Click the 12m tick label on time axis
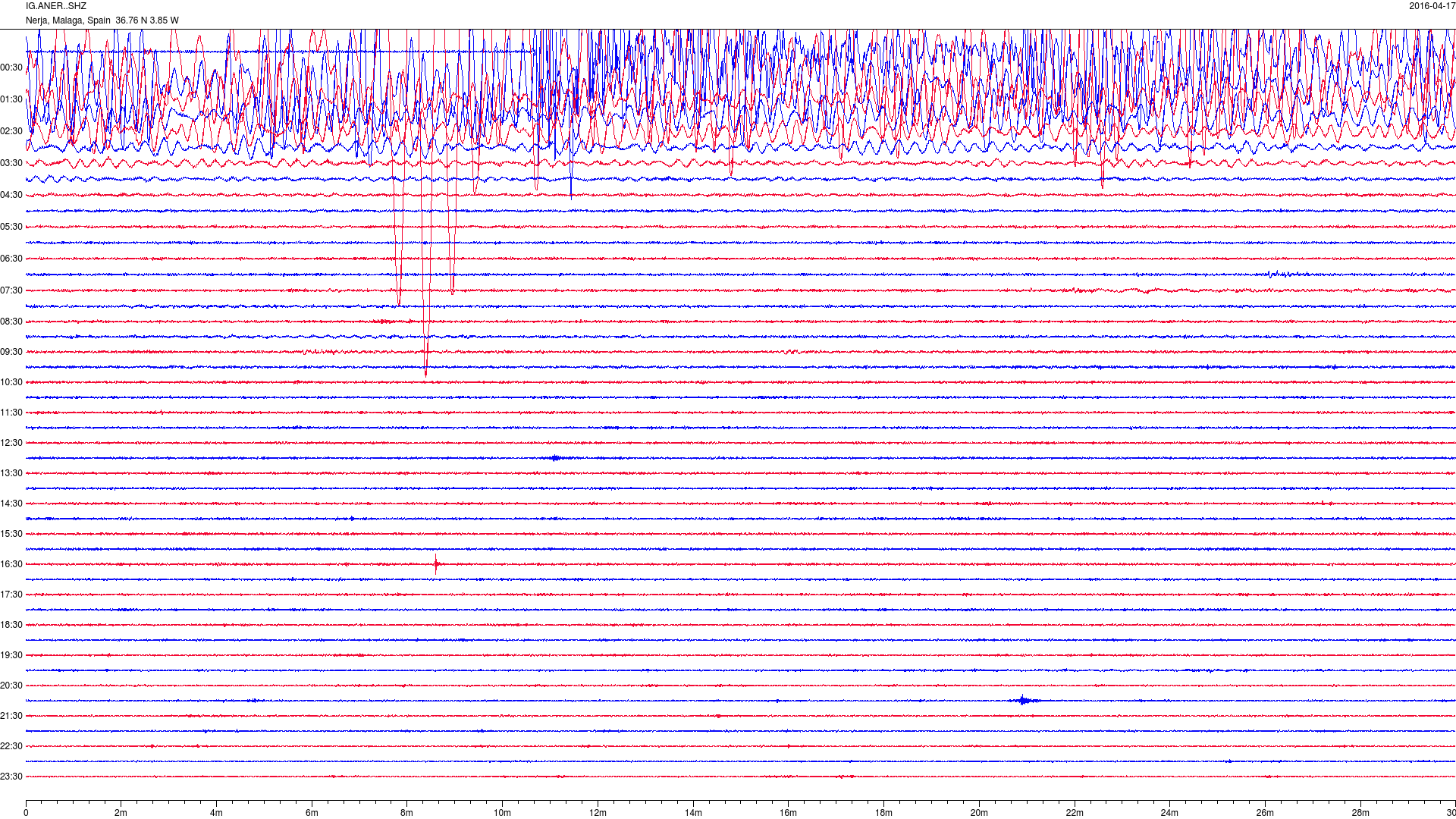Viewport: 1456px width, 819px height. pyautogui.click(x=598, y=813)
